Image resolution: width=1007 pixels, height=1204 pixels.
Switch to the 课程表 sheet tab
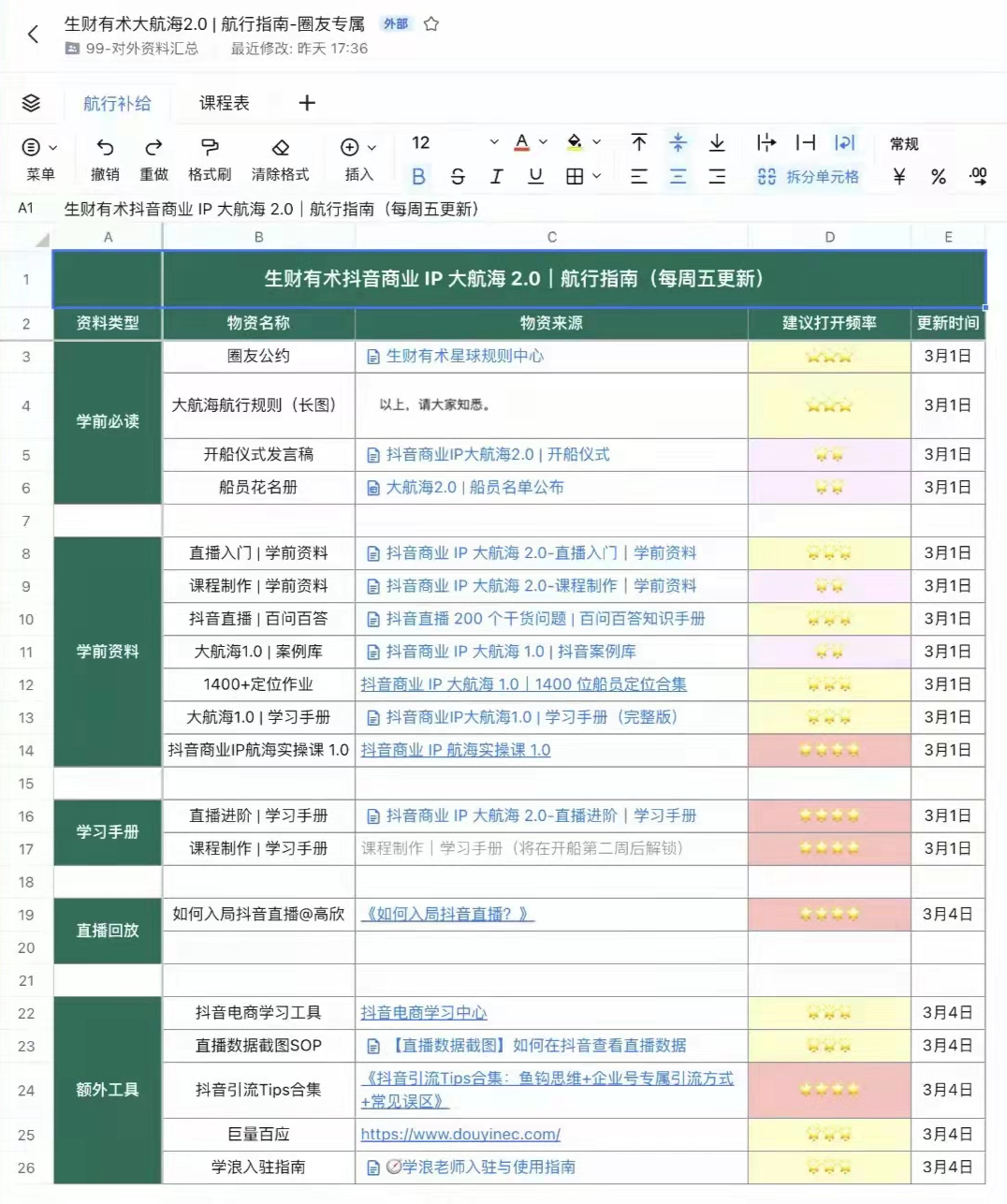point(225,103)
